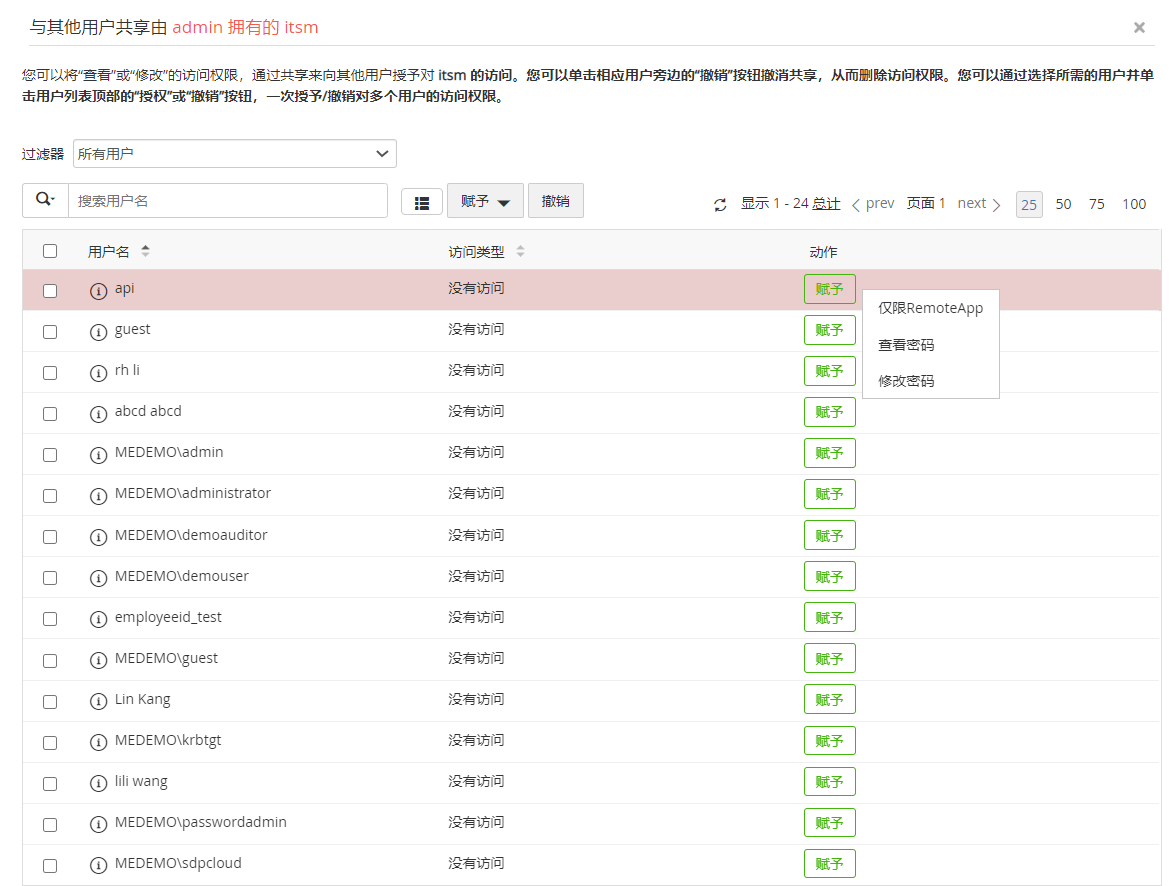Show info icon for MEDEMO\demoauditor

pos(98,537)
